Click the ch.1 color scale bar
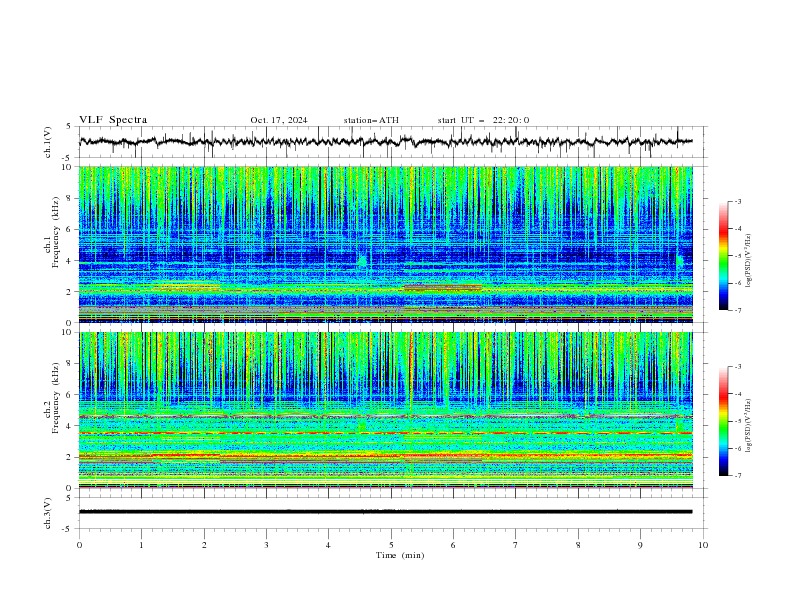 pyautogui.click(x=723, y=256)
